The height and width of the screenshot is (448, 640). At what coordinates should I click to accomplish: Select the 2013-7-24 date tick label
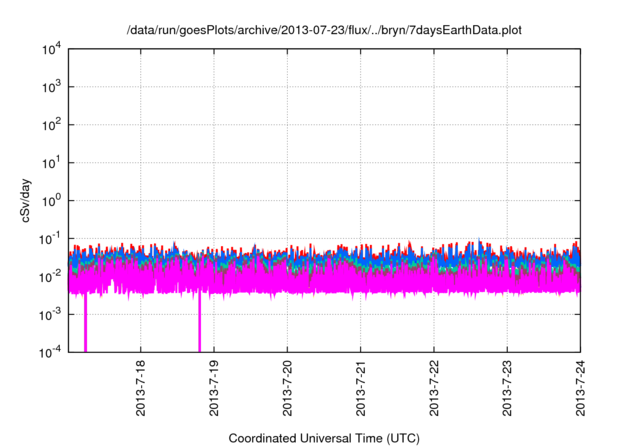pyautogui.click(x=580, y=388)
